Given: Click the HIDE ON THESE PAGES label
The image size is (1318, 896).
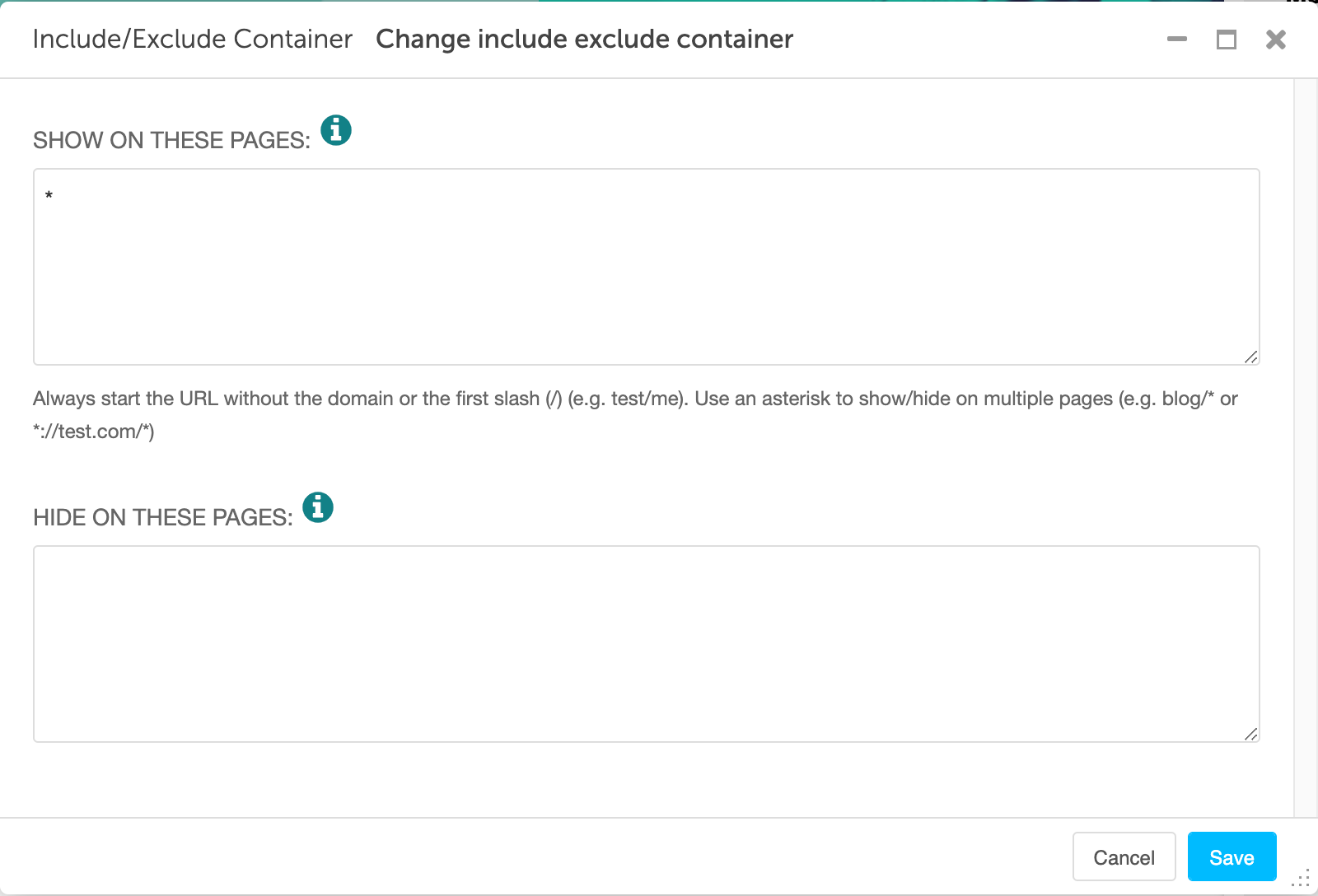Looking at the screenshot, I should point(163,517).
